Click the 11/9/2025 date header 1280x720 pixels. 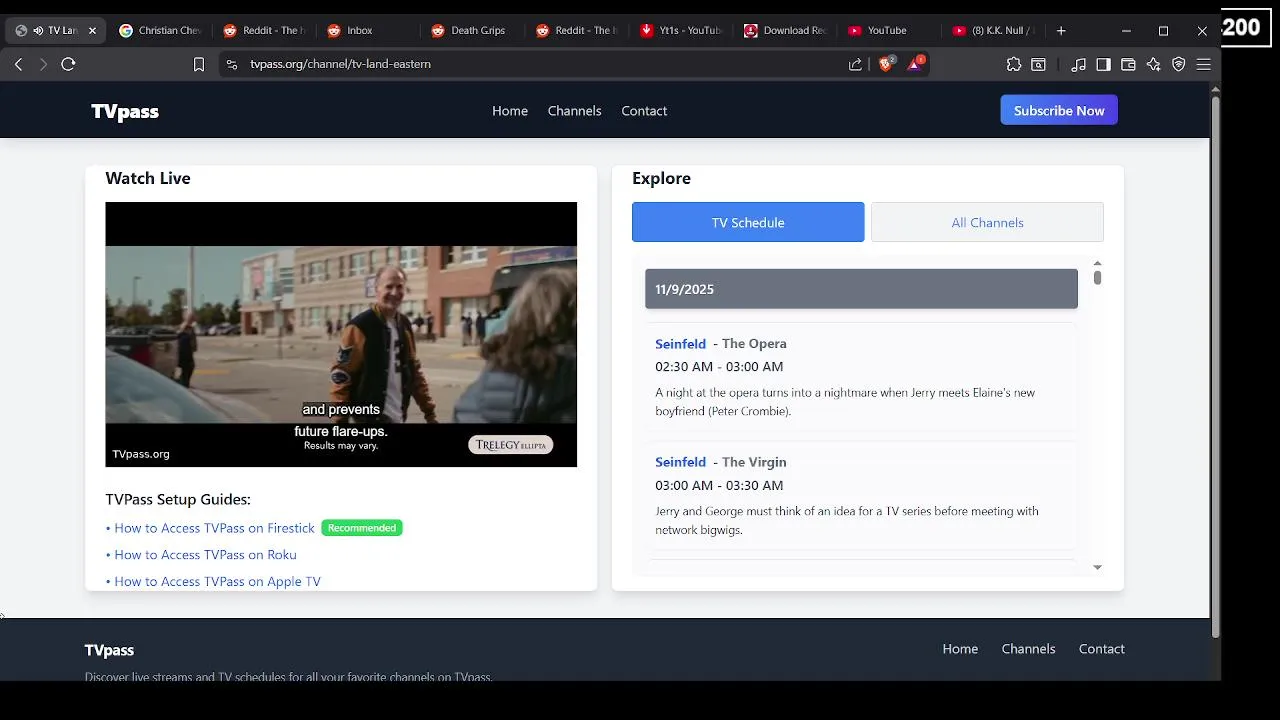(x=861, y=289)
